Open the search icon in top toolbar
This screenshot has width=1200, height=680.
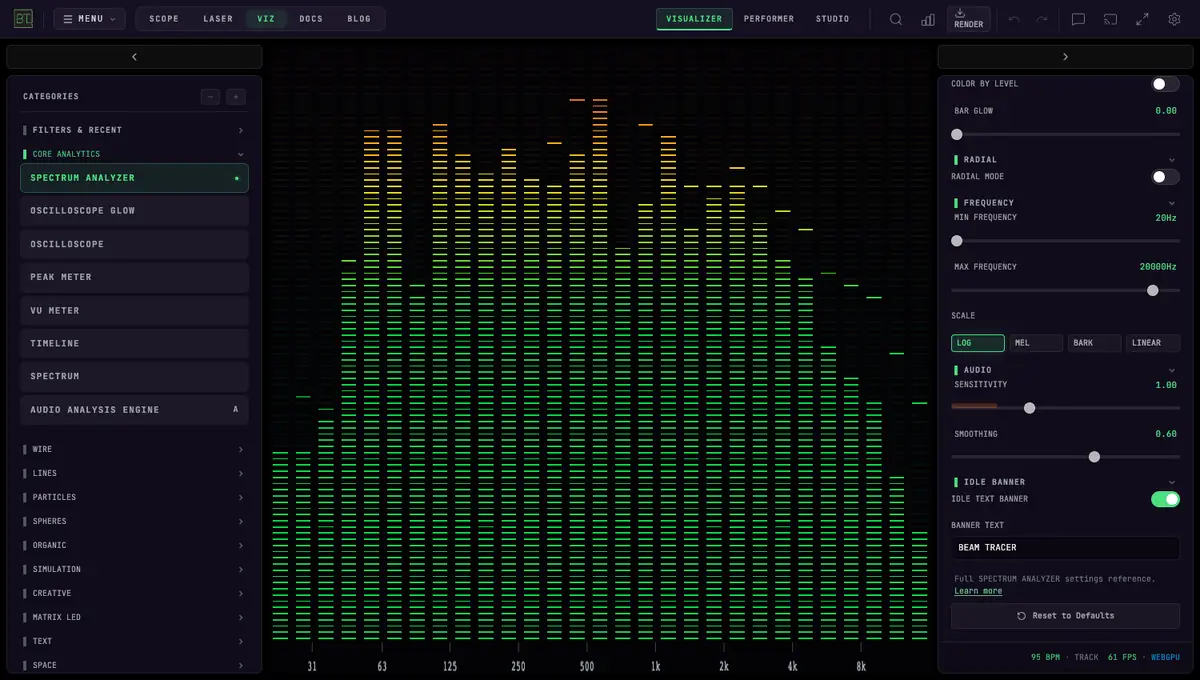[896, 19]
